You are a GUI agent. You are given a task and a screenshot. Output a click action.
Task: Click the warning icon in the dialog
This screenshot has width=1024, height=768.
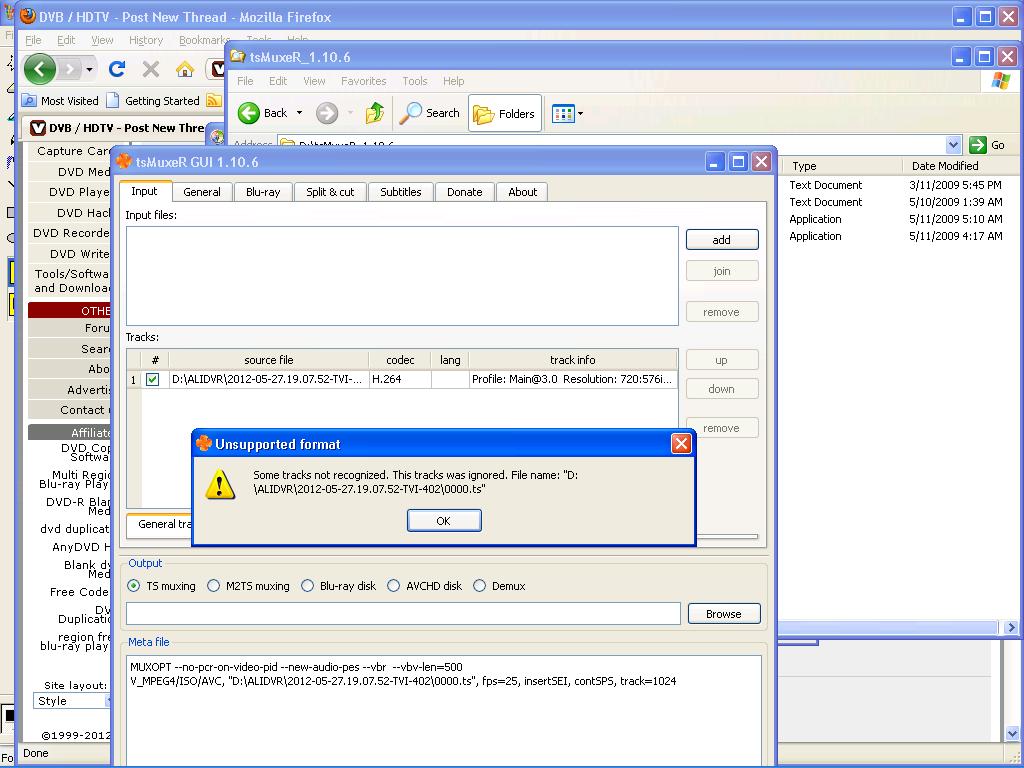tap(220, 484)
